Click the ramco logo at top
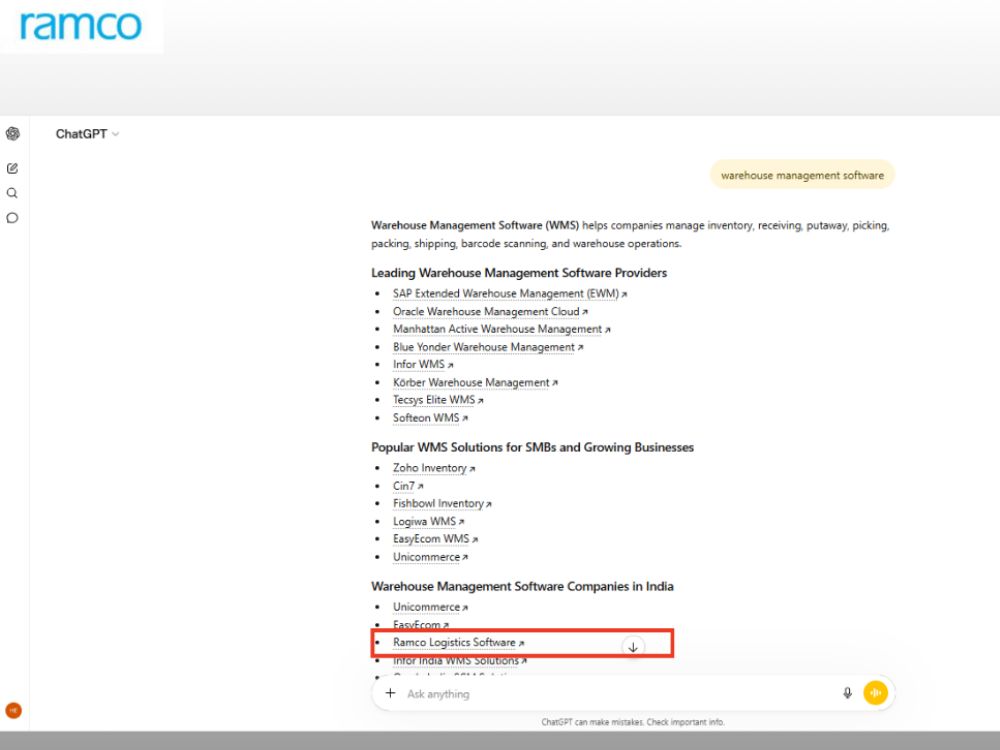 pos(80,26)
